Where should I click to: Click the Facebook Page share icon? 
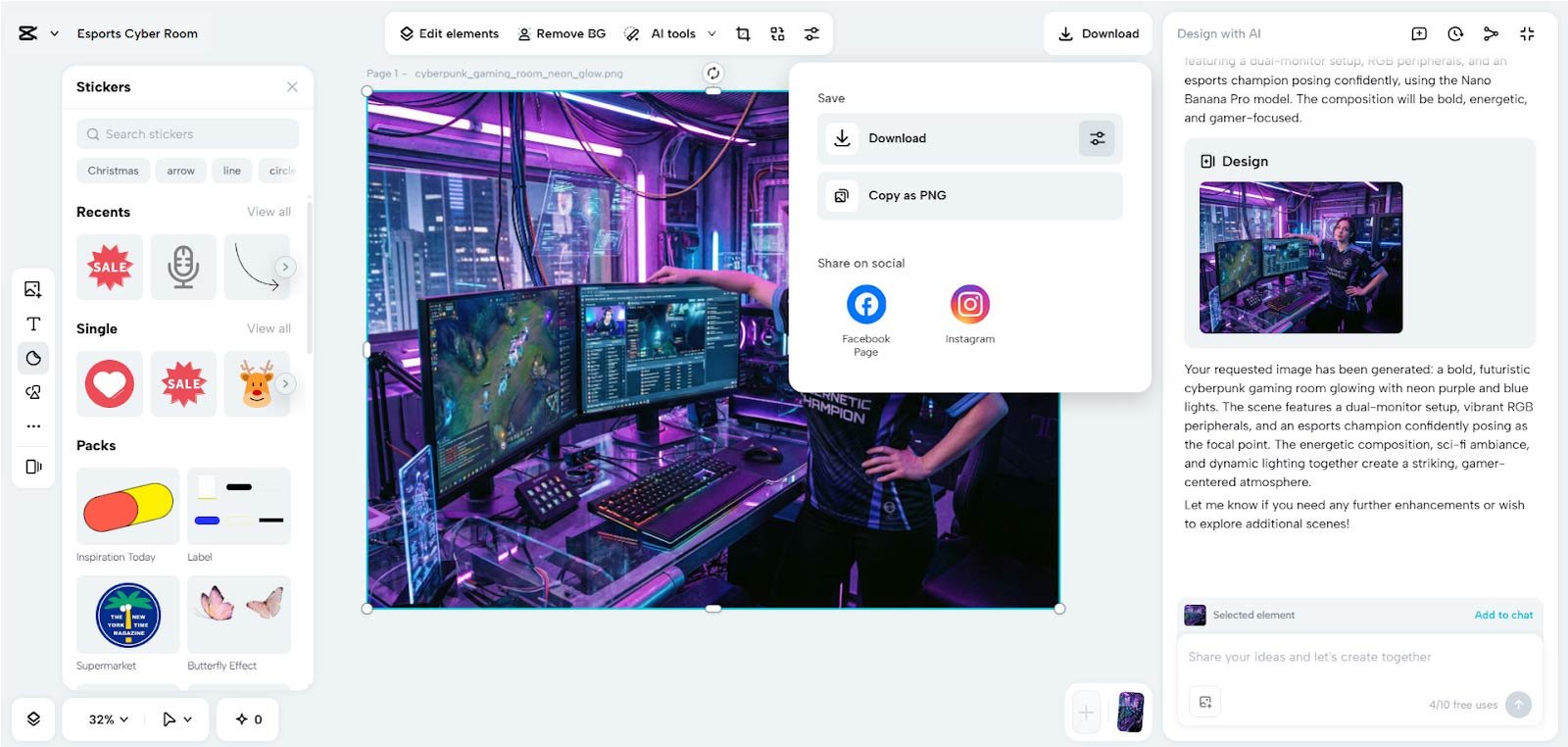click(866, 305)
